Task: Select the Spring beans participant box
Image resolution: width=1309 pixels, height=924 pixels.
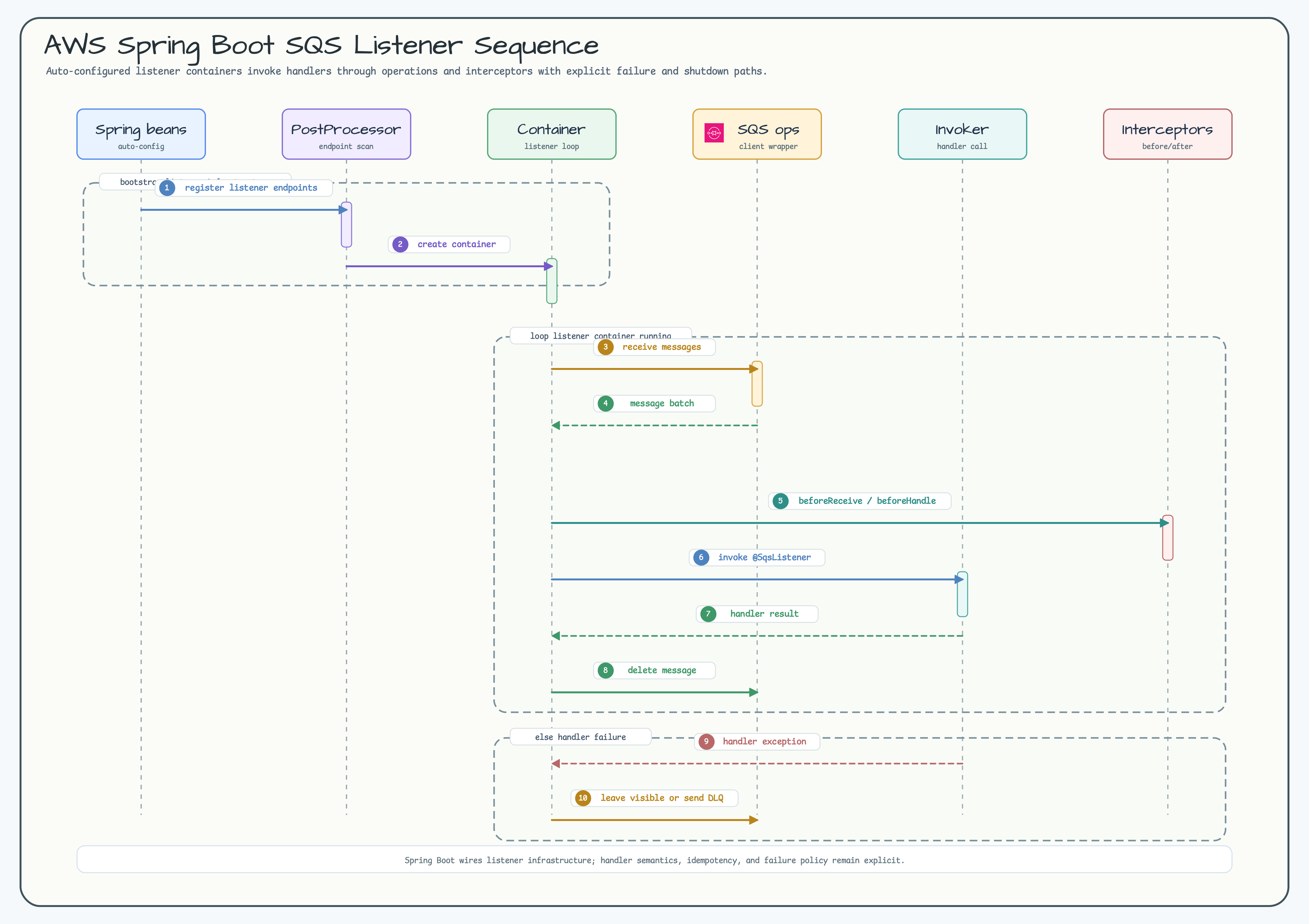Action: (x=141, y=134)
